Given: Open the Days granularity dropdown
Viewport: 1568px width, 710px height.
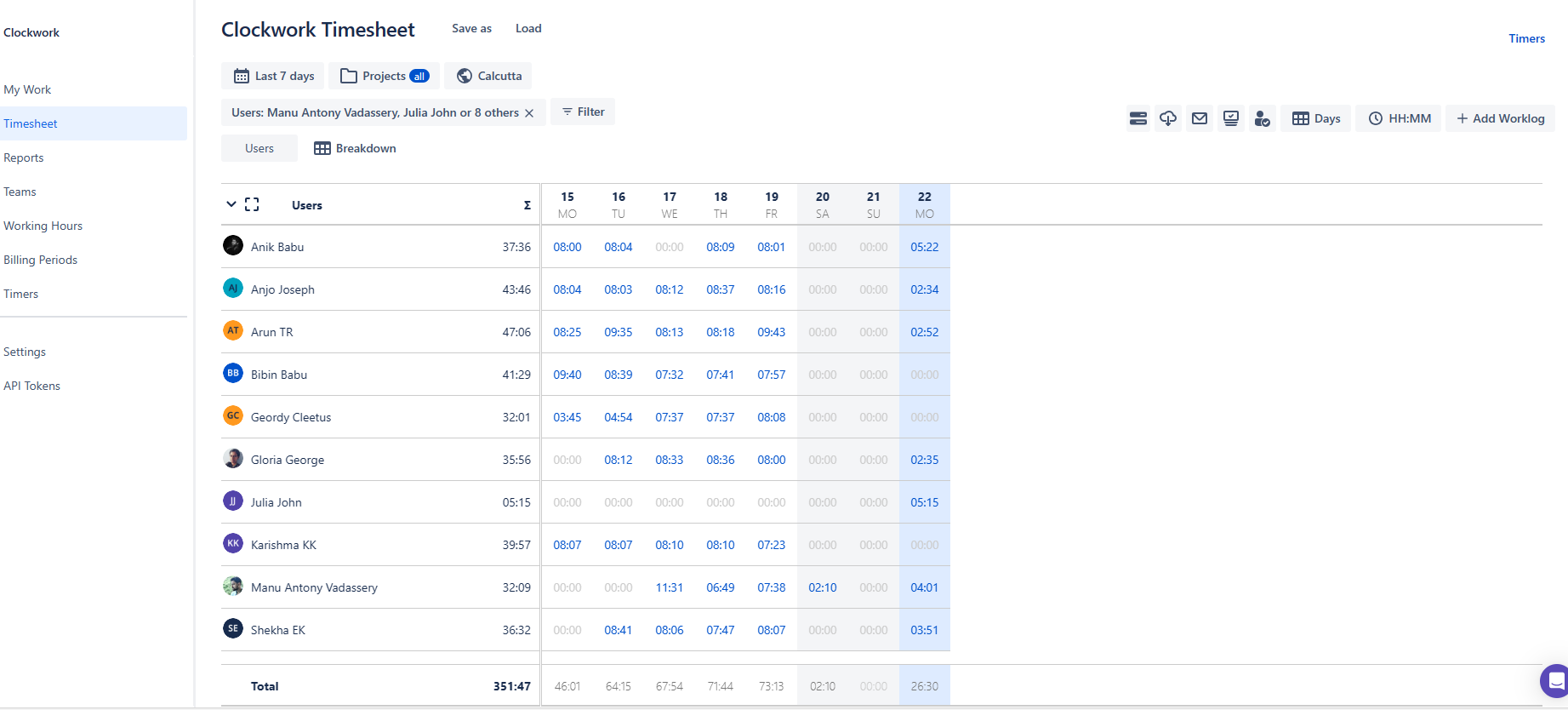Looking at the screenshot, I should (1316, 118).
